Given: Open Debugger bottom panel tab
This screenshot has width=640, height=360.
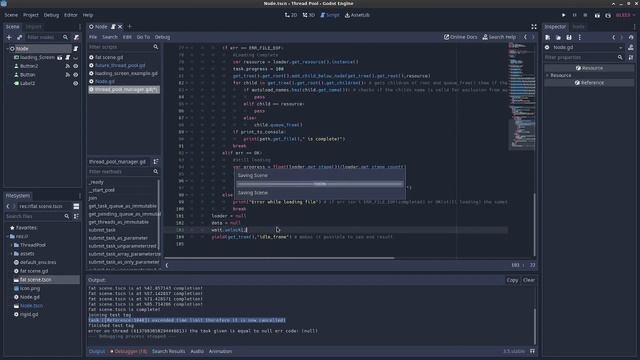Looking at the screenshot, I should pos(129,351).
